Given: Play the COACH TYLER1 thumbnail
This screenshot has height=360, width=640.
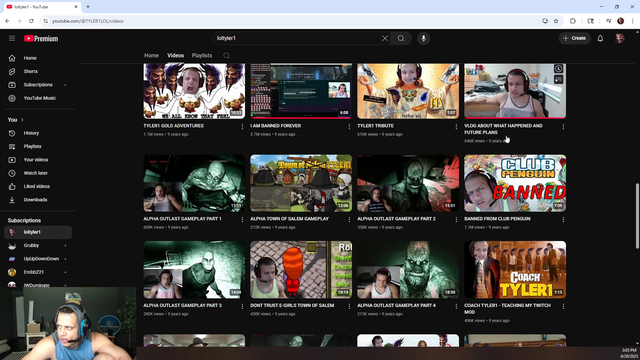Looking at the screenshot, I should click(x=515, y=269).
